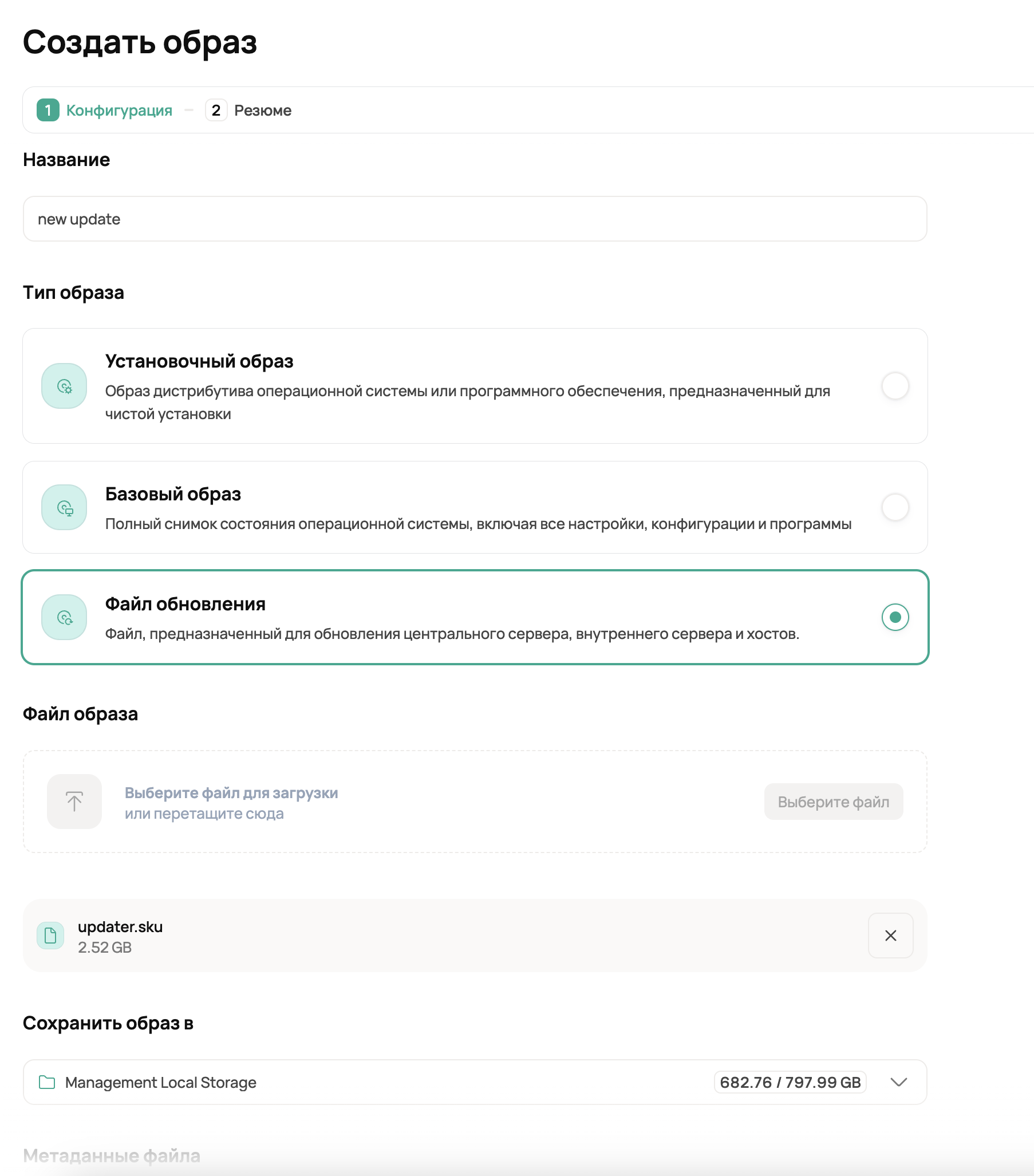Click the updater.sku file icon
This screenshot has height=1176, width=1034.
(x=50, y=936)
